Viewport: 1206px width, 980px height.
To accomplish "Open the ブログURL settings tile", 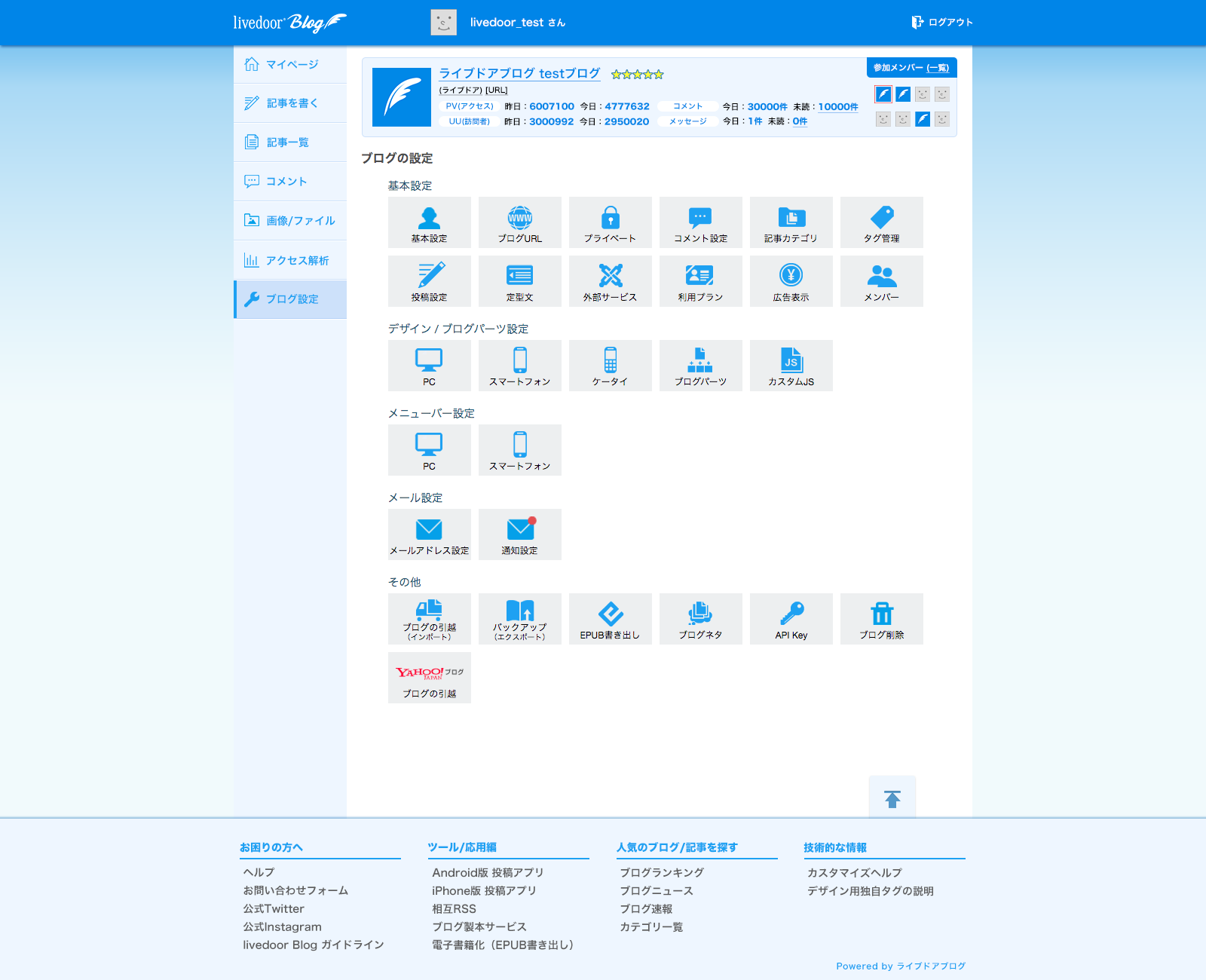I will 520,222.
